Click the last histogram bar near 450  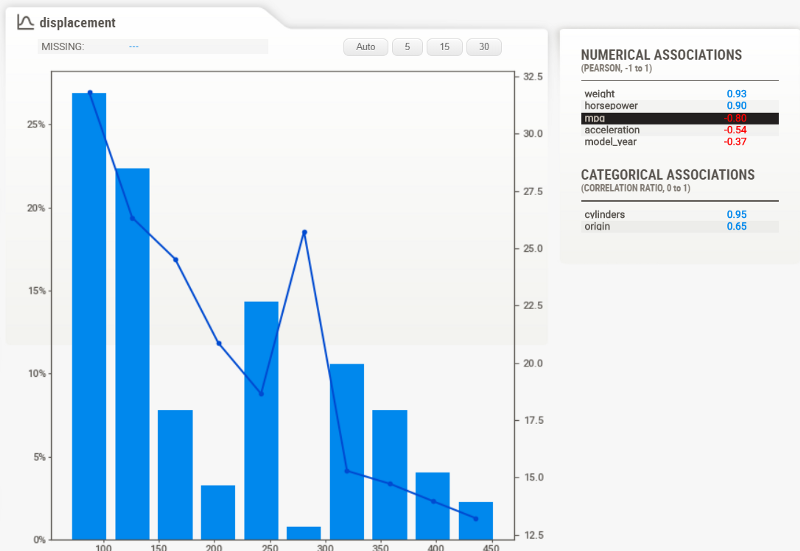[476, 521]
